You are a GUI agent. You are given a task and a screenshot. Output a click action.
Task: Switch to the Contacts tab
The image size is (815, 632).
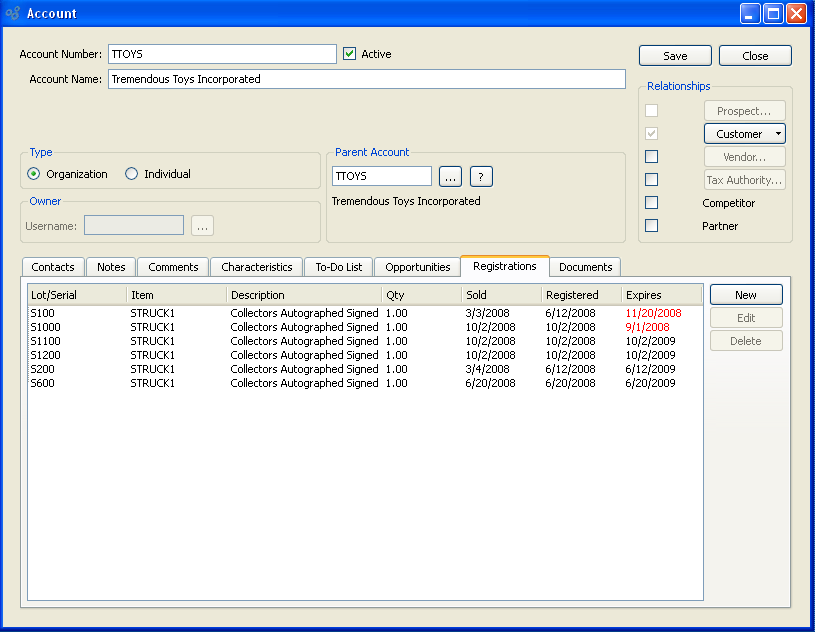coord(53,267)
